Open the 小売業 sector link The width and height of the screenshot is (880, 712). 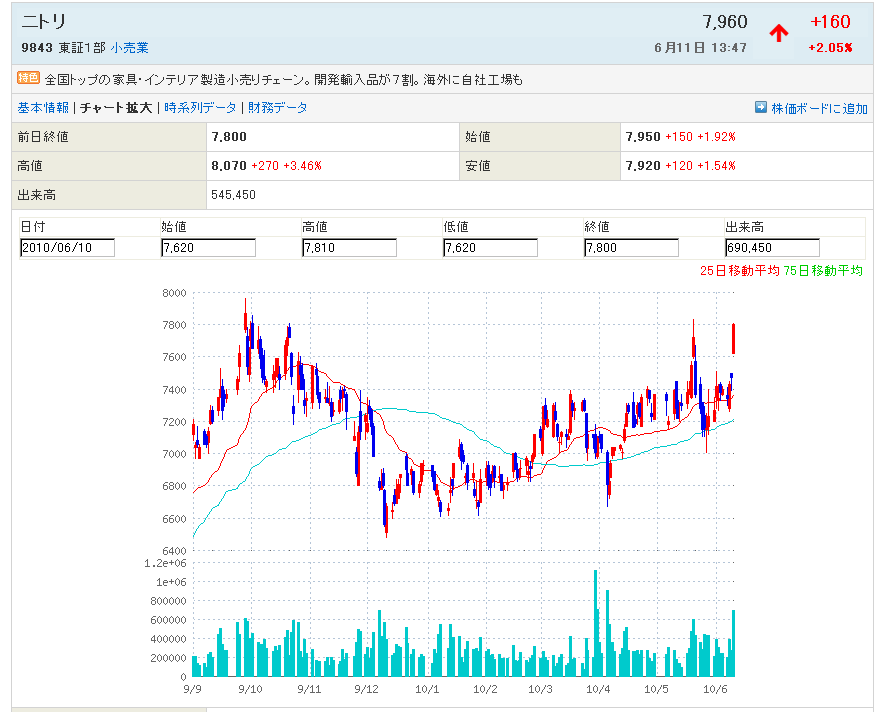point(130,47)
